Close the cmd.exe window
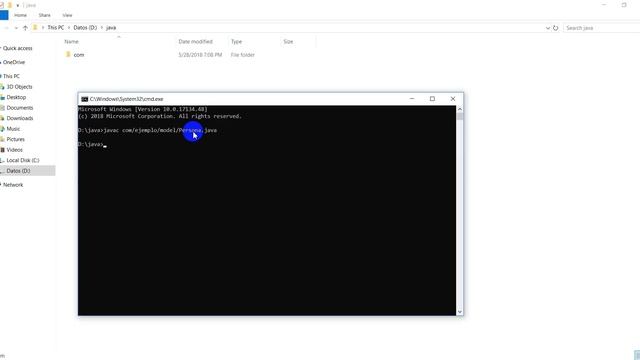Screen dimensions: 640x360 tap(453, 99)
